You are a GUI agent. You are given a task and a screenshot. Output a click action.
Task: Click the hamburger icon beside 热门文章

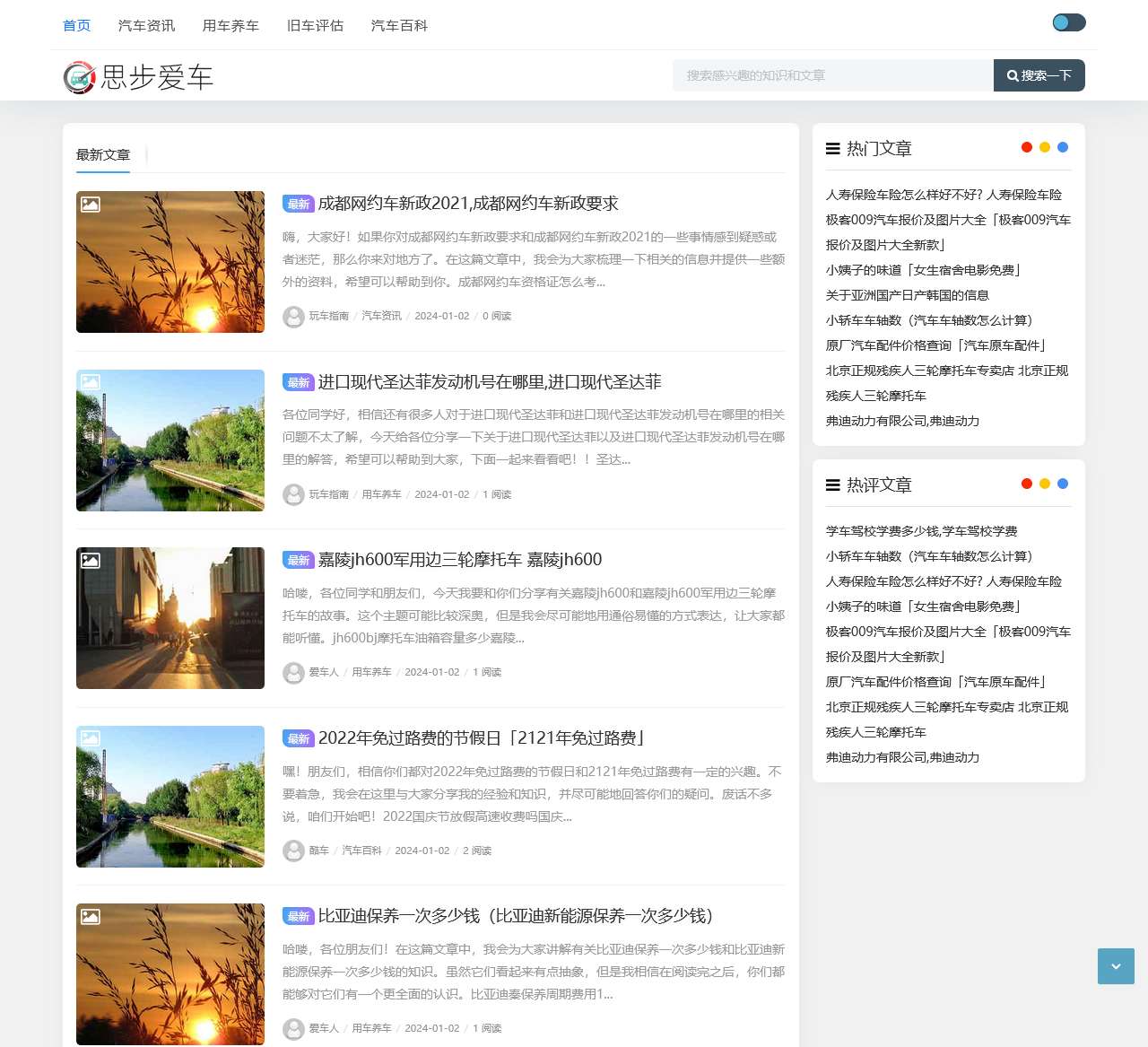[832, 148]
